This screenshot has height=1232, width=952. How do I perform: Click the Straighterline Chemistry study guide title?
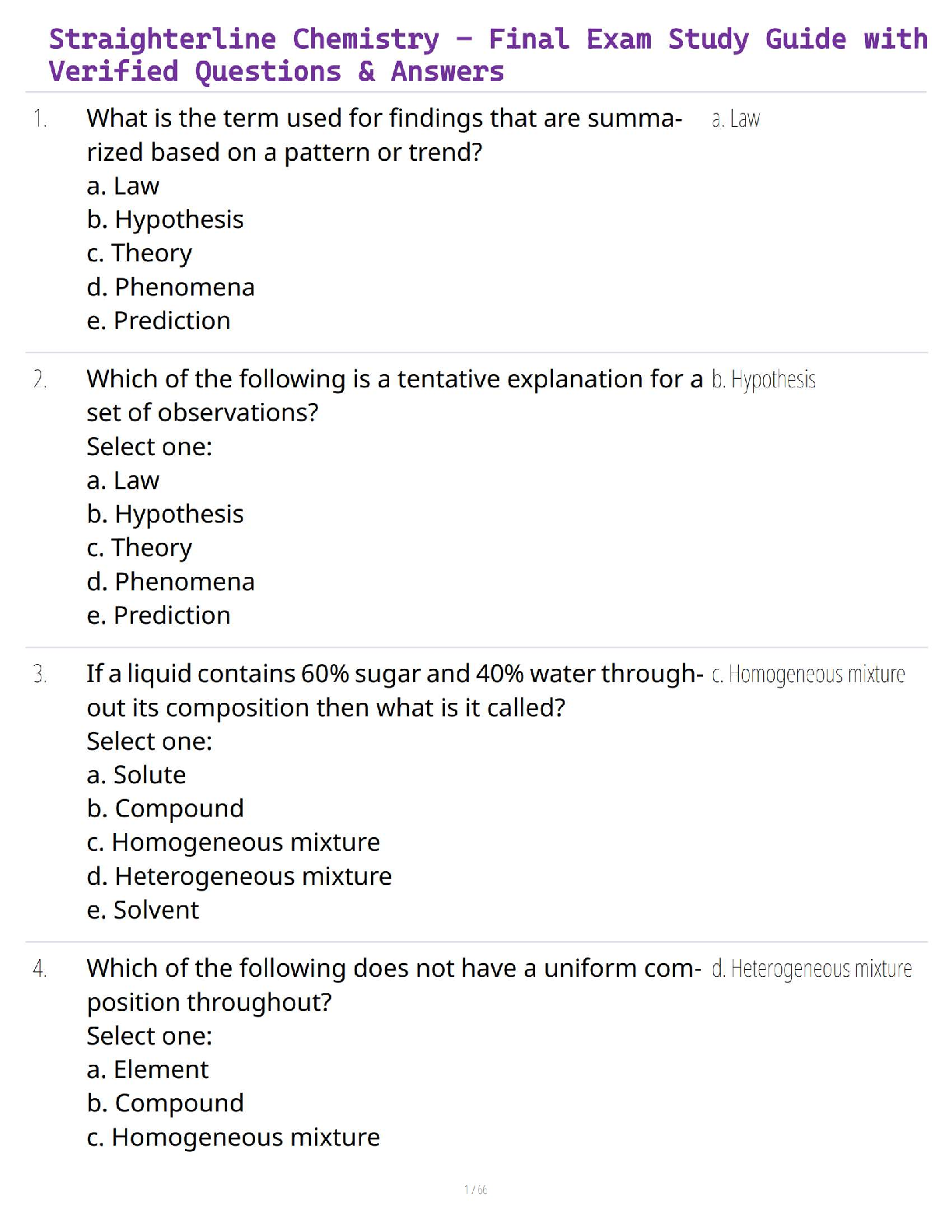pos(487,54)
